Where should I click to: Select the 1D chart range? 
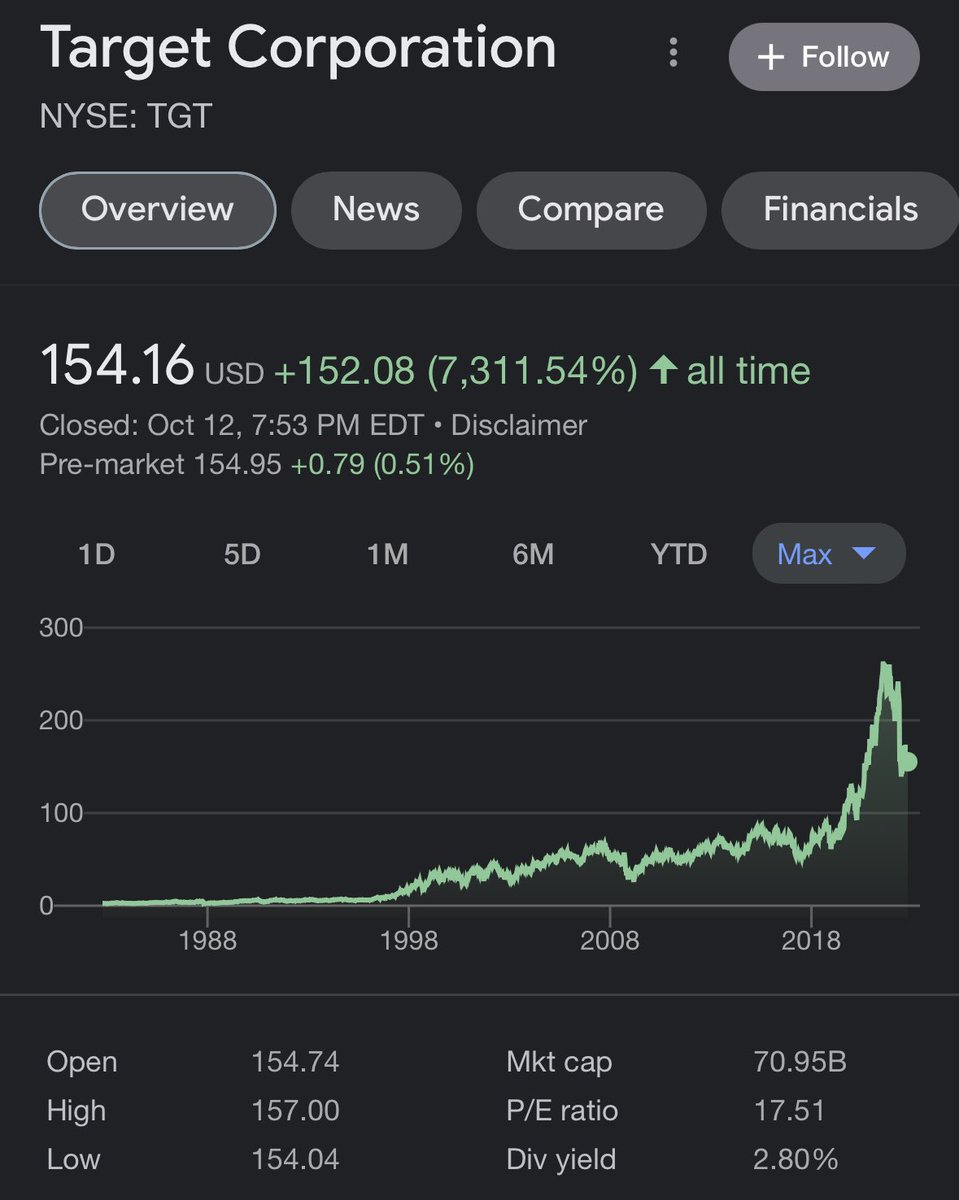click(x=97, y=554)
